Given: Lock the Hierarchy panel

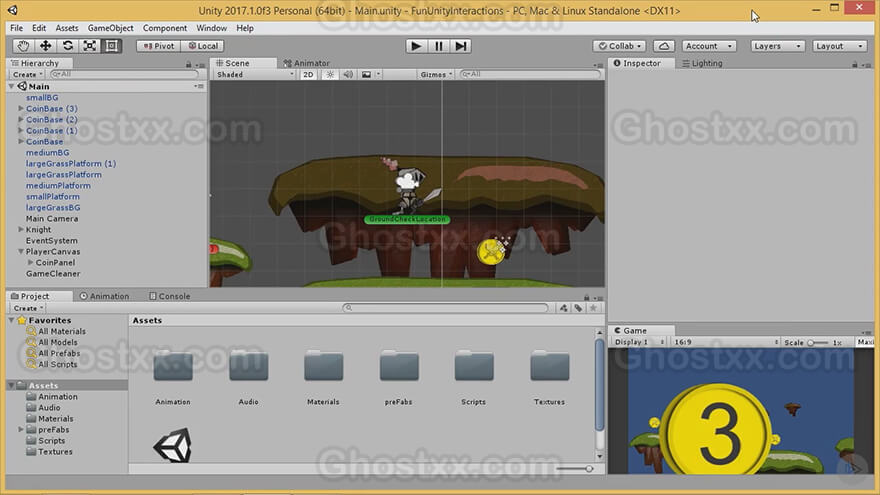Looking at the screenshot, I should (189, 65).
